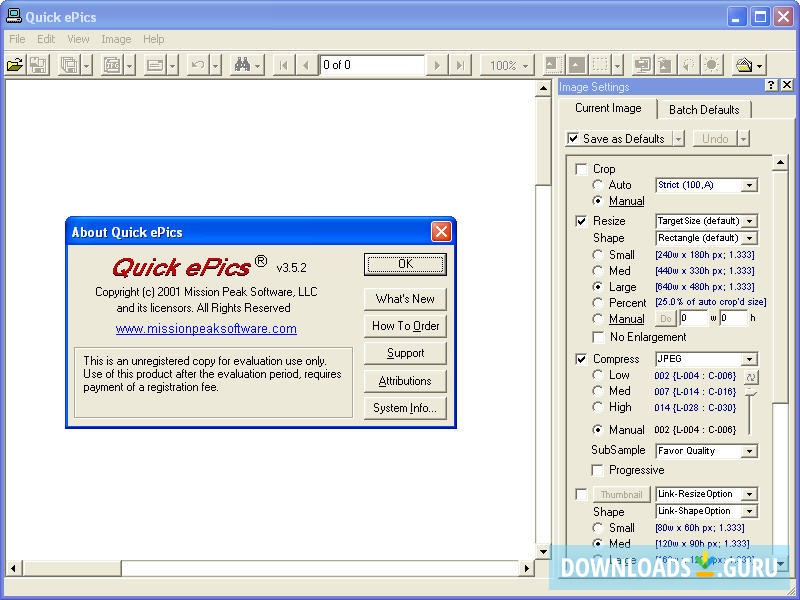Click the image counter field showing 0 of 0
The image size is (800, 600).
point(372,65)
